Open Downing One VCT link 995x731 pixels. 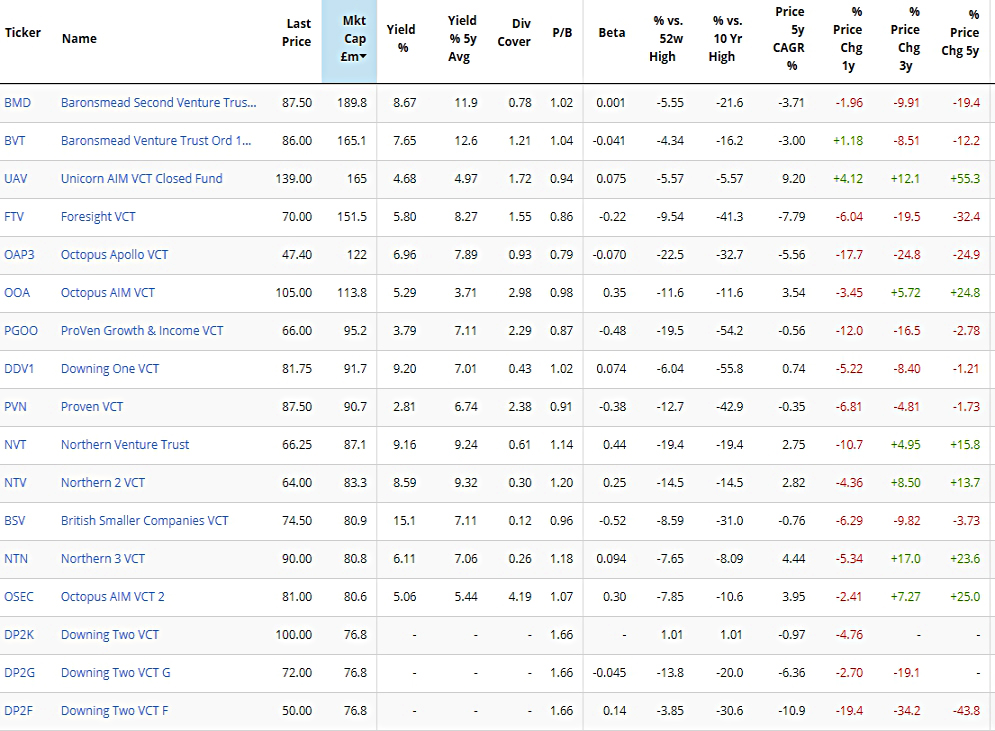pyautogui.click(x=110, y=369)
